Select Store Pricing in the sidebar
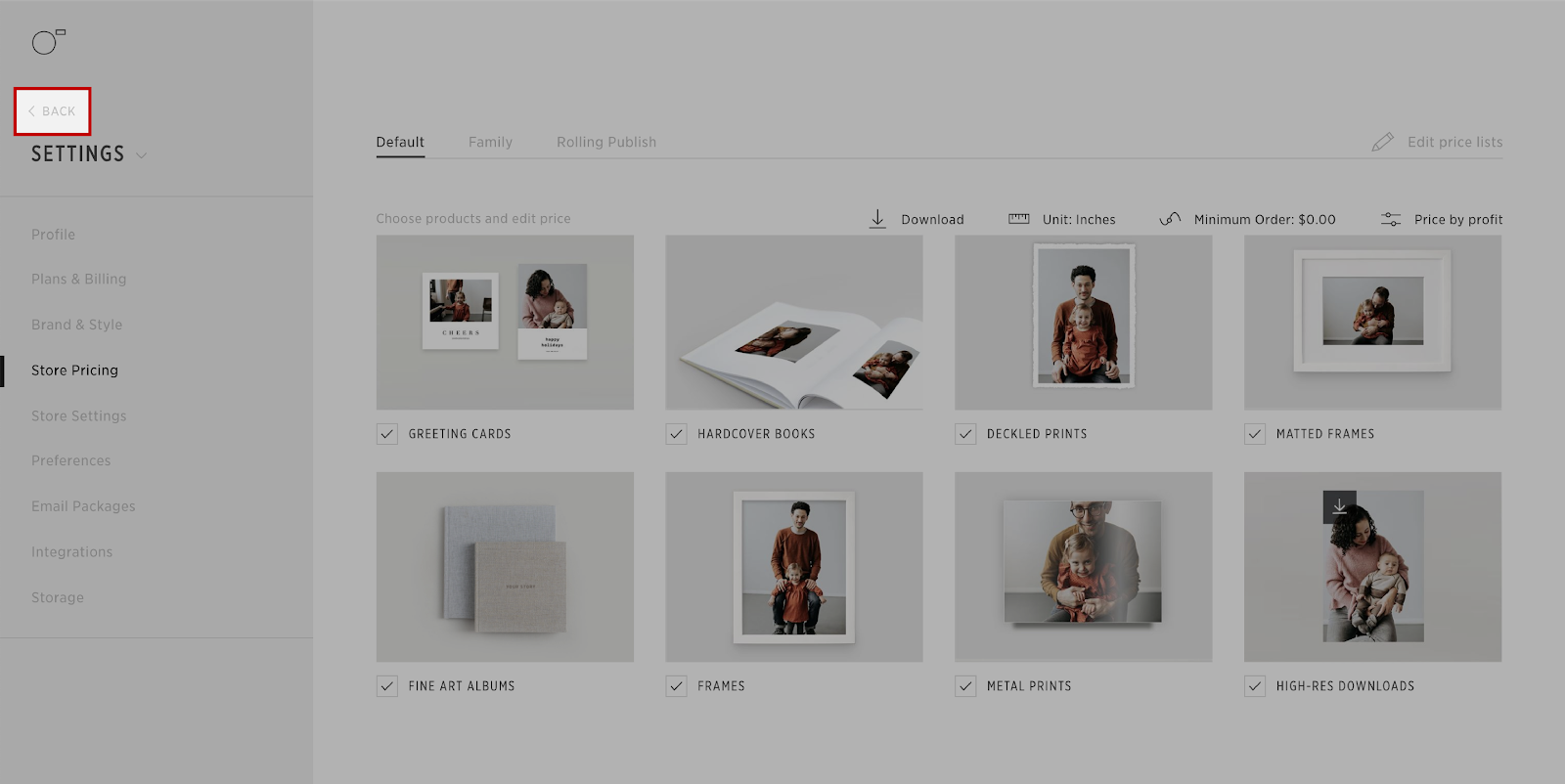Screen dimensions: 1565x784 (74, 370)
